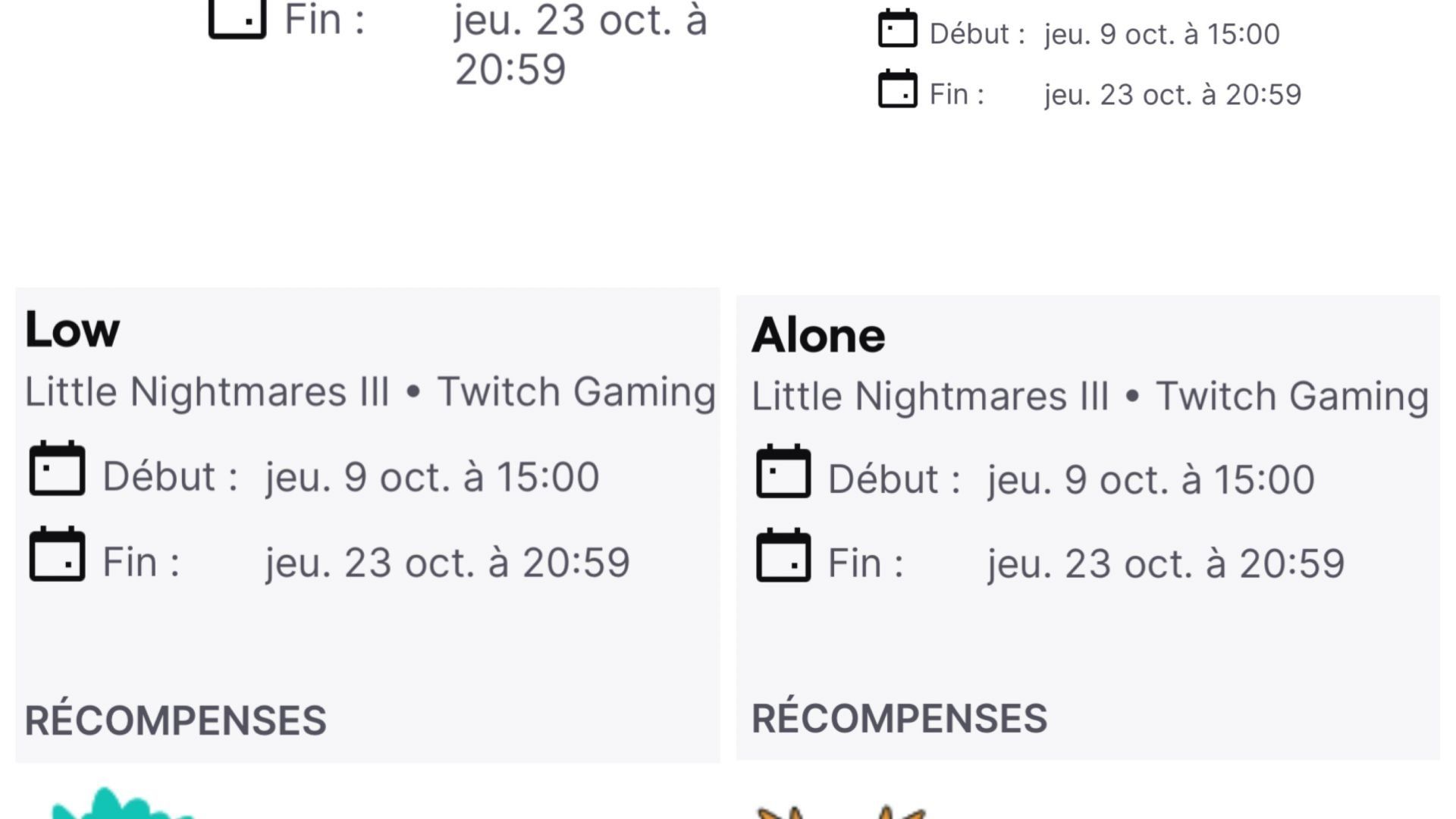Open Twitch Gaming link in the Alone card
Screen dimensions: 1456x819
click(1292, 397)
